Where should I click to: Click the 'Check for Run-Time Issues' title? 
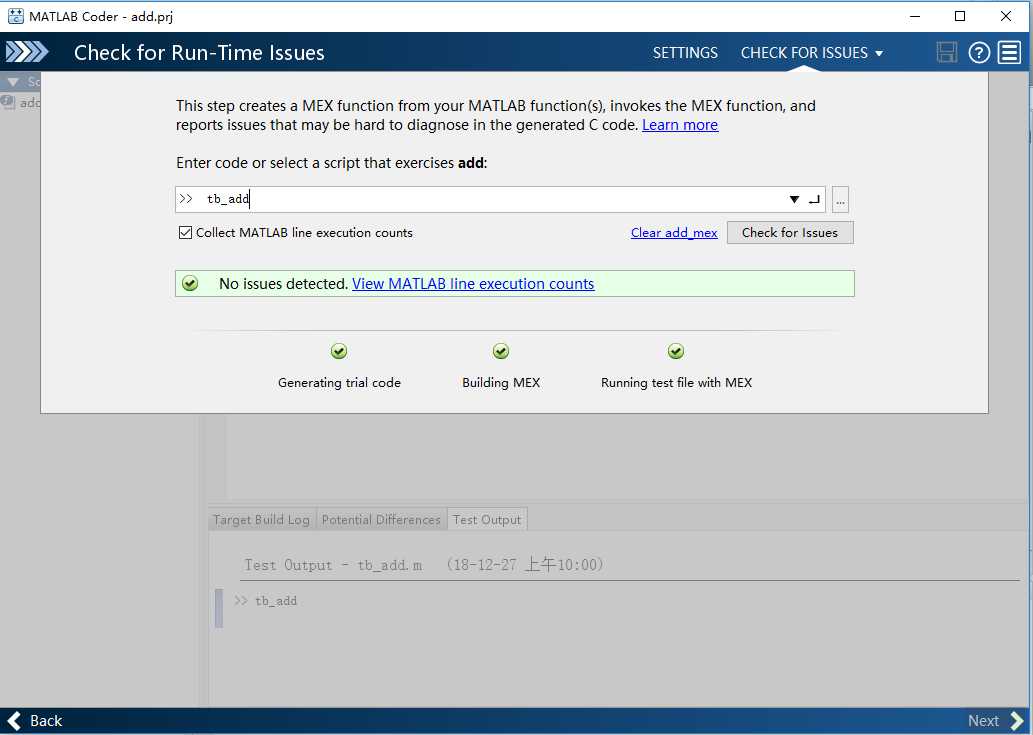(199, 53)
